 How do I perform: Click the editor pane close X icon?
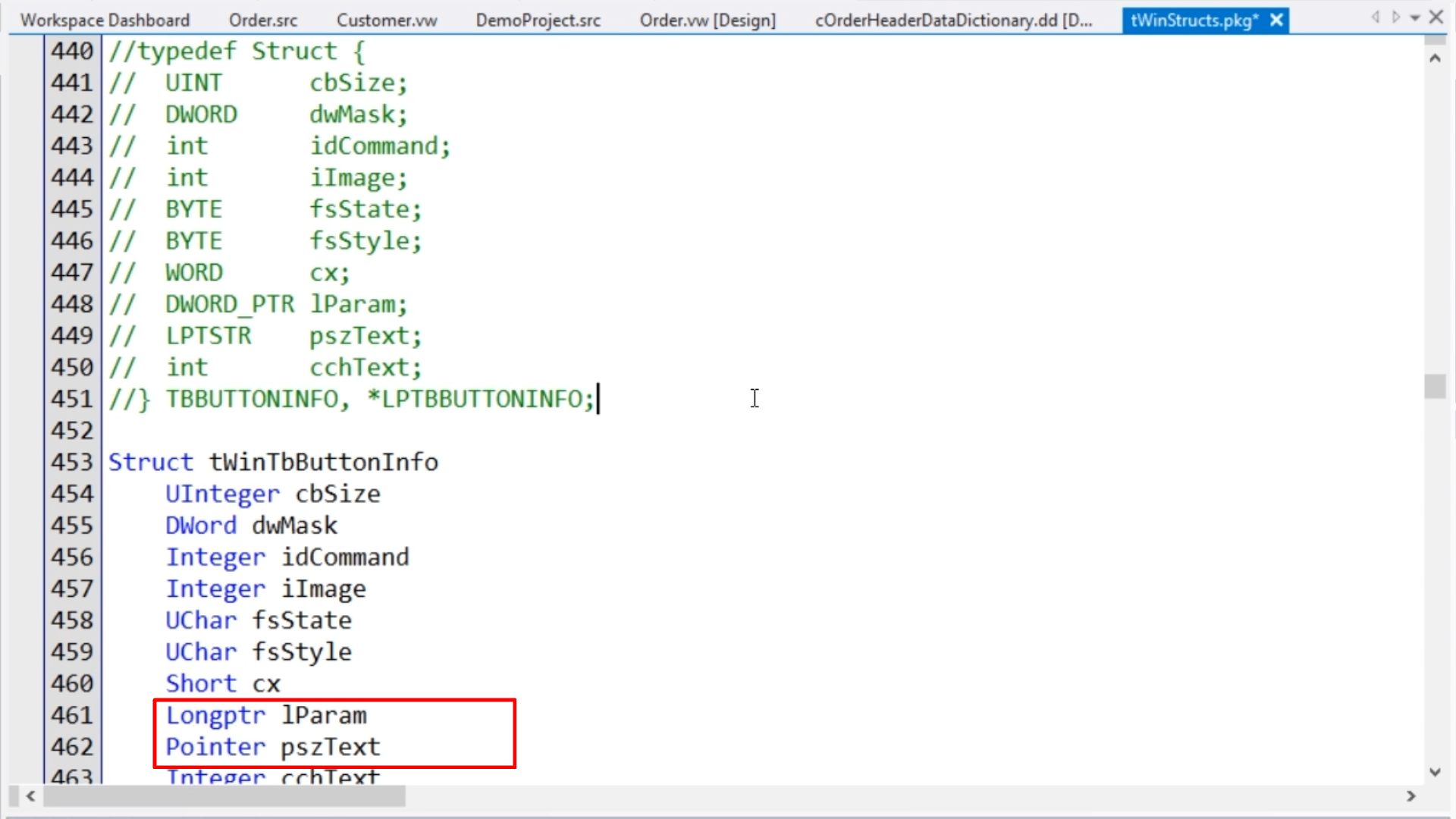[x=1436, y=17]
